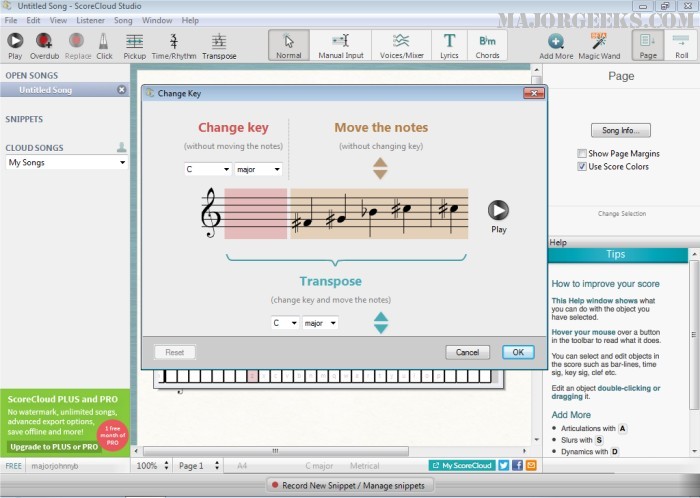700x498 pixels.
Task: Open the View menu
Action: pos(58,20)
